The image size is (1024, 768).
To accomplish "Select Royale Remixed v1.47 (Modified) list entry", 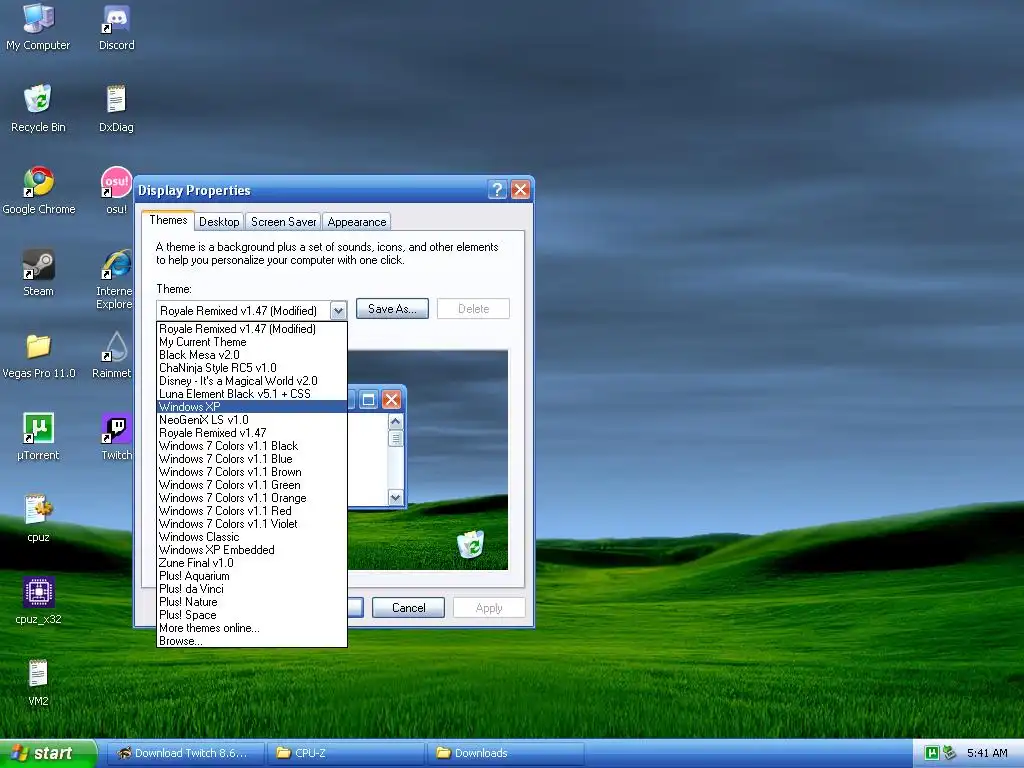I will pyautogui.click(x=251, y=328).
